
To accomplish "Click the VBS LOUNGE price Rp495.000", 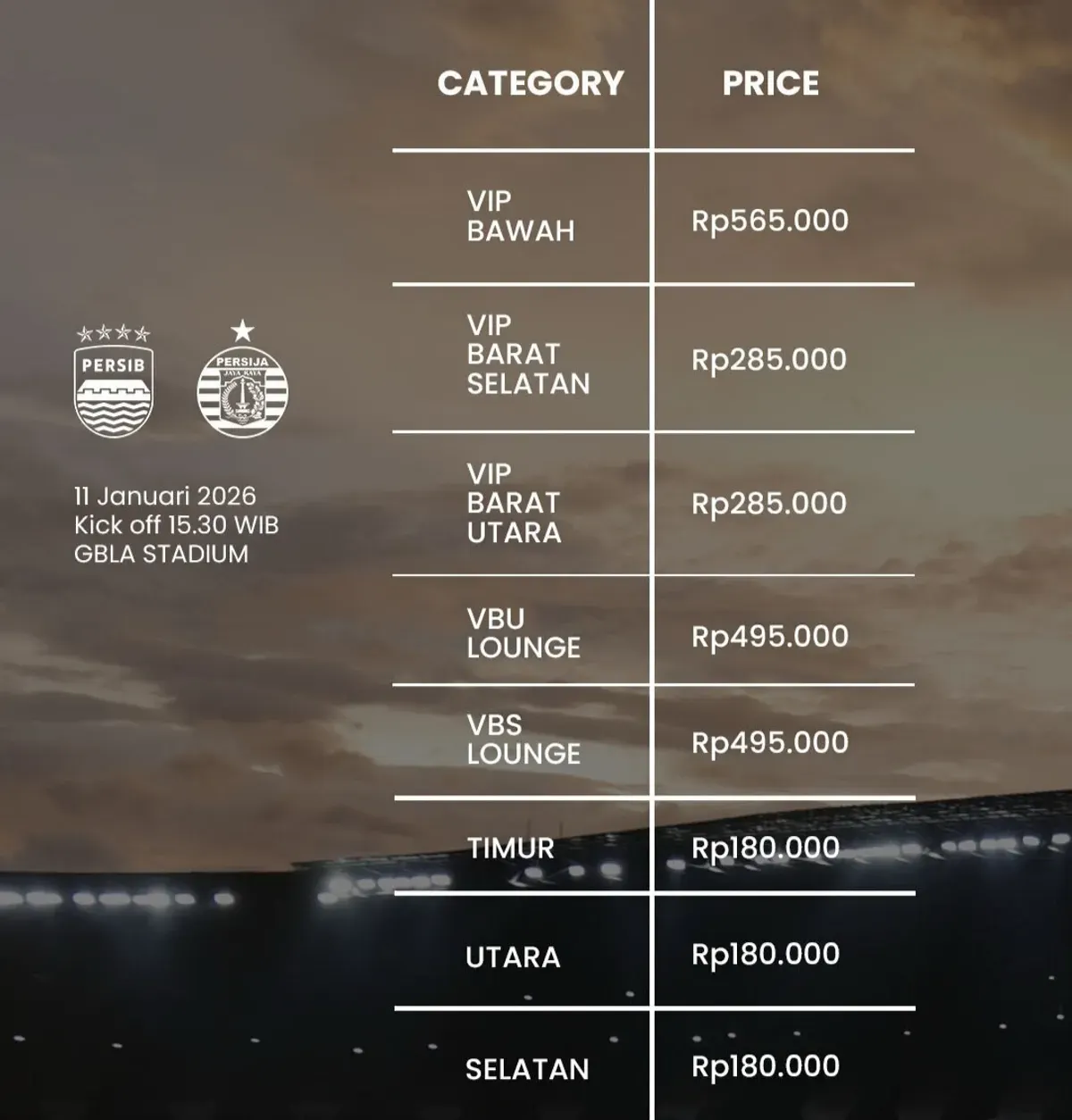I will pyautogui.click(x=769, y=742).
